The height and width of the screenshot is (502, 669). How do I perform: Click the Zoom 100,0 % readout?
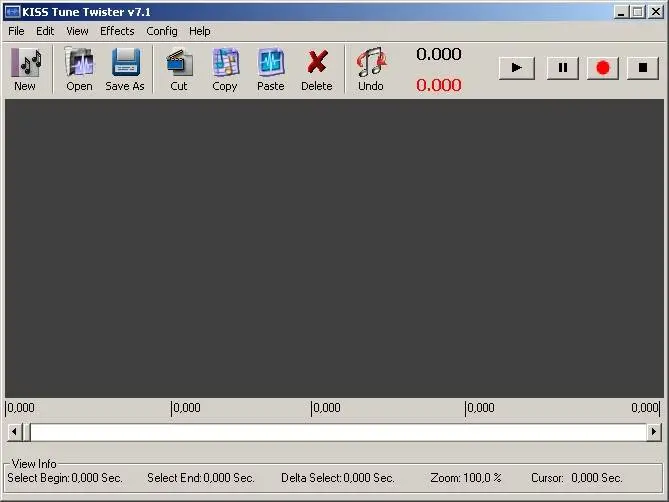pyautogui.click(x=466, y=478)
